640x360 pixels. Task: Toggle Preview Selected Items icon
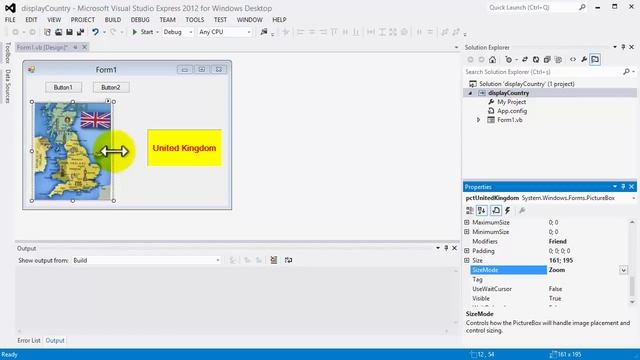[595, 60]
